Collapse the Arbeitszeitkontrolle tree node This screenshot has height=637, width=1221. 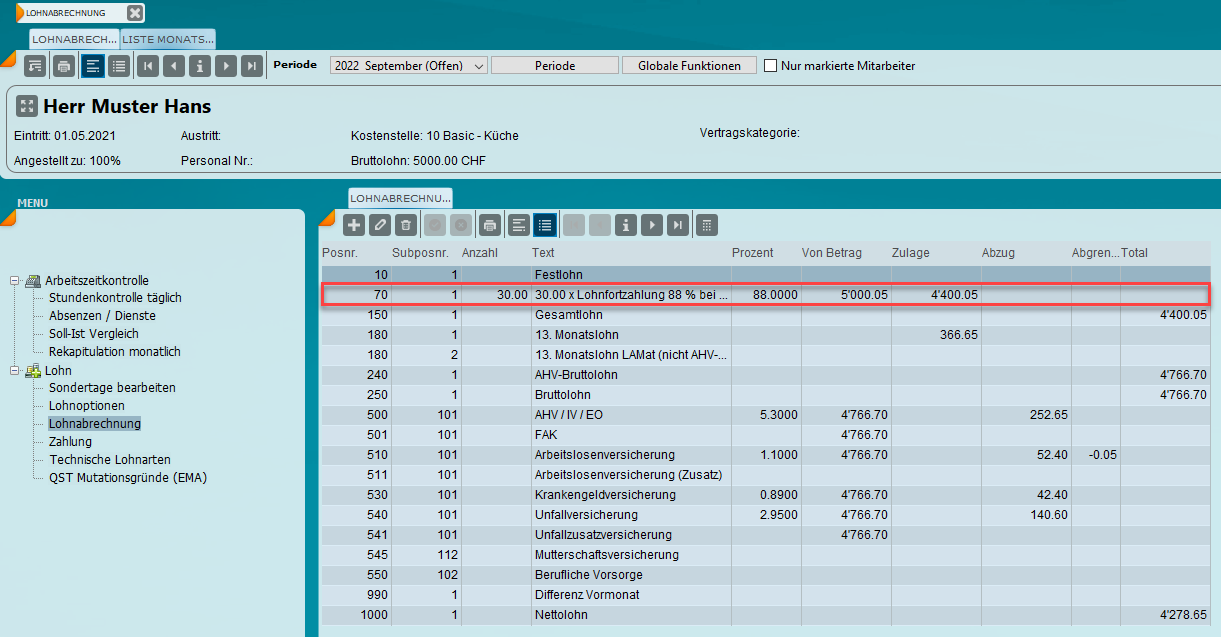(15, 281)
